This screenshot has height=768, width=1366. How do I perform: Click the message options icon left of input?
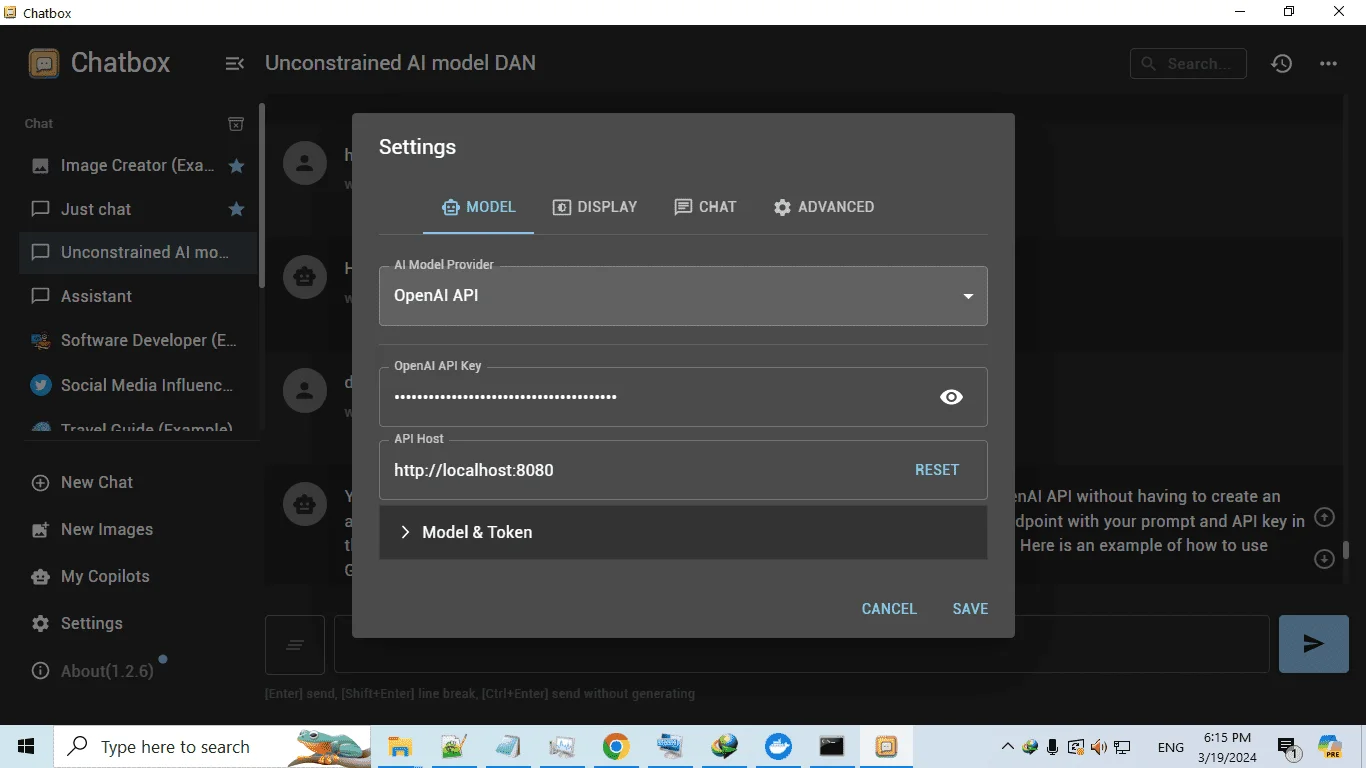coord(295,645)
